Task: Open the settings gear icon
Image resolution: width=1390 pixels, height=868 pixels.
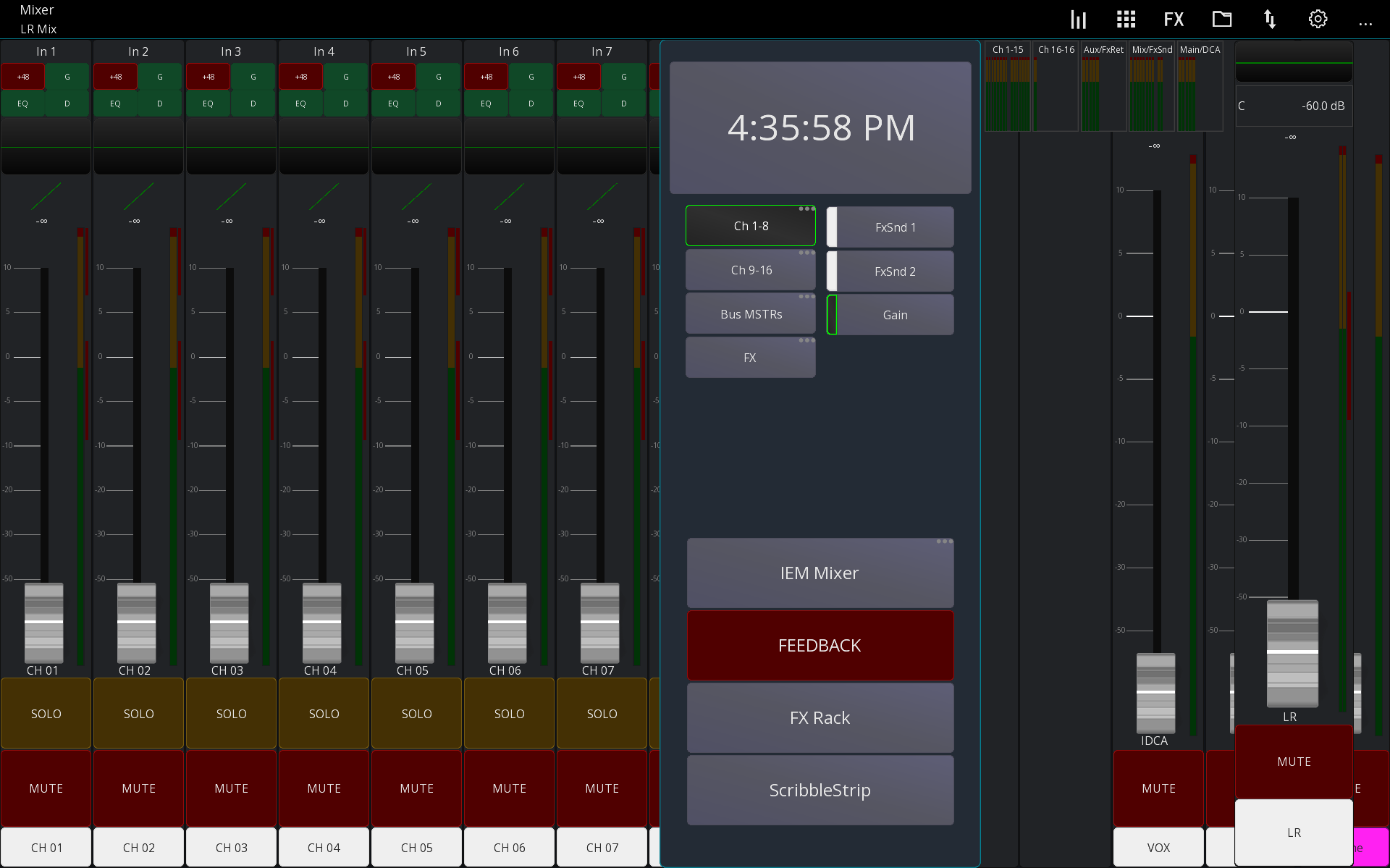Action: (1318, 19)
